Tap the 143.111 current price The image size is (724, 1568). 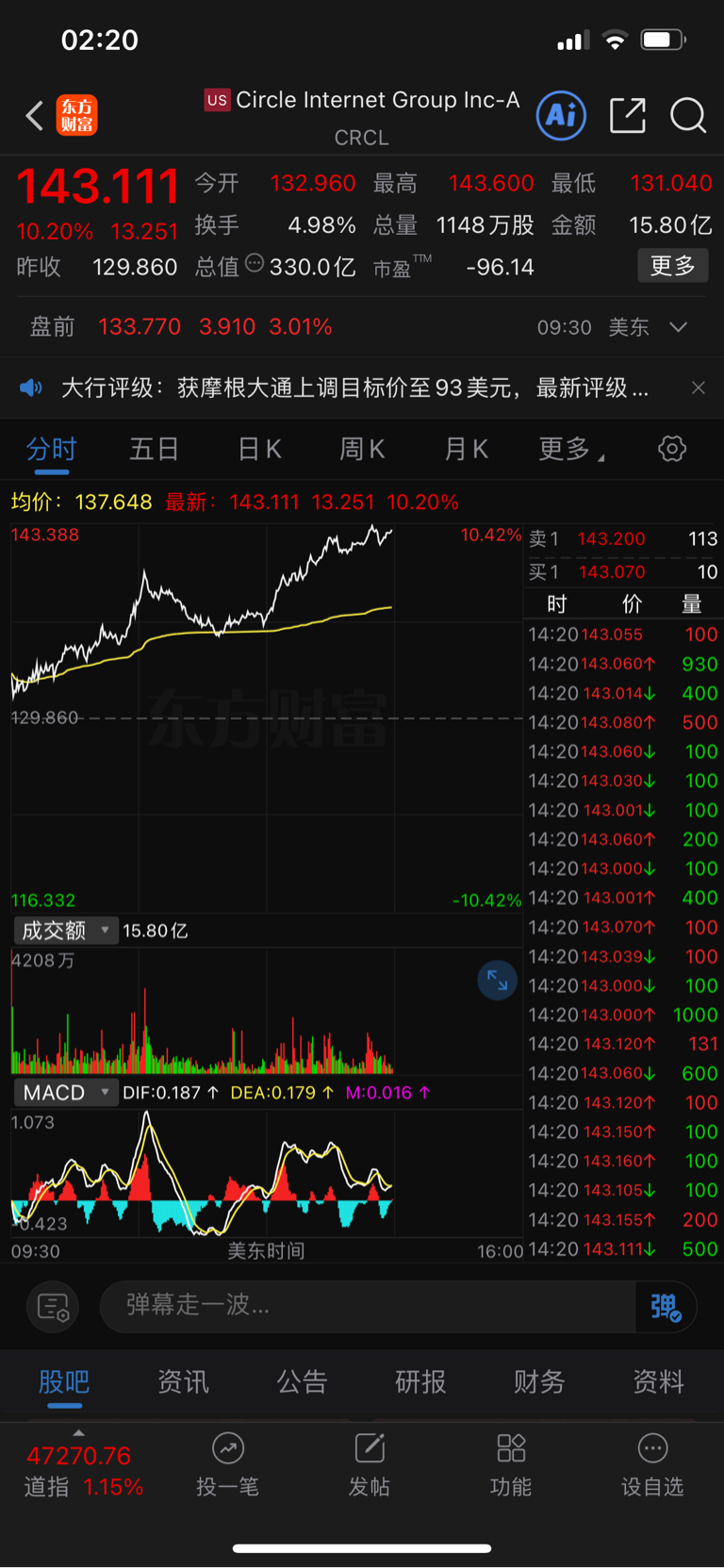point(98,186)
